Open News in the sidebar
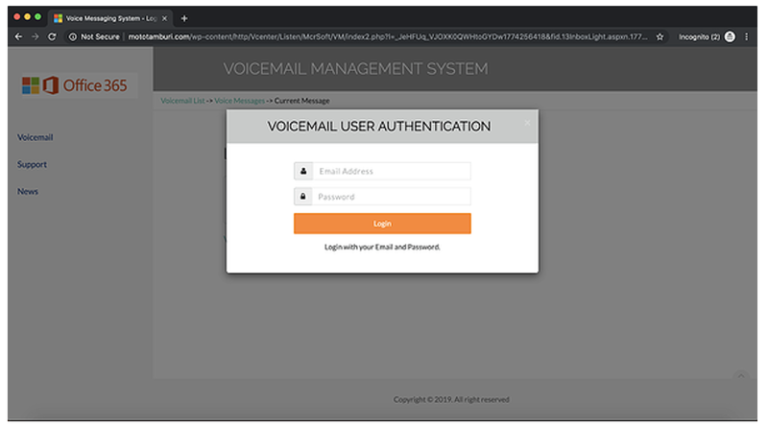The height and width of the screenshot is (426, 768). point(27,191)
